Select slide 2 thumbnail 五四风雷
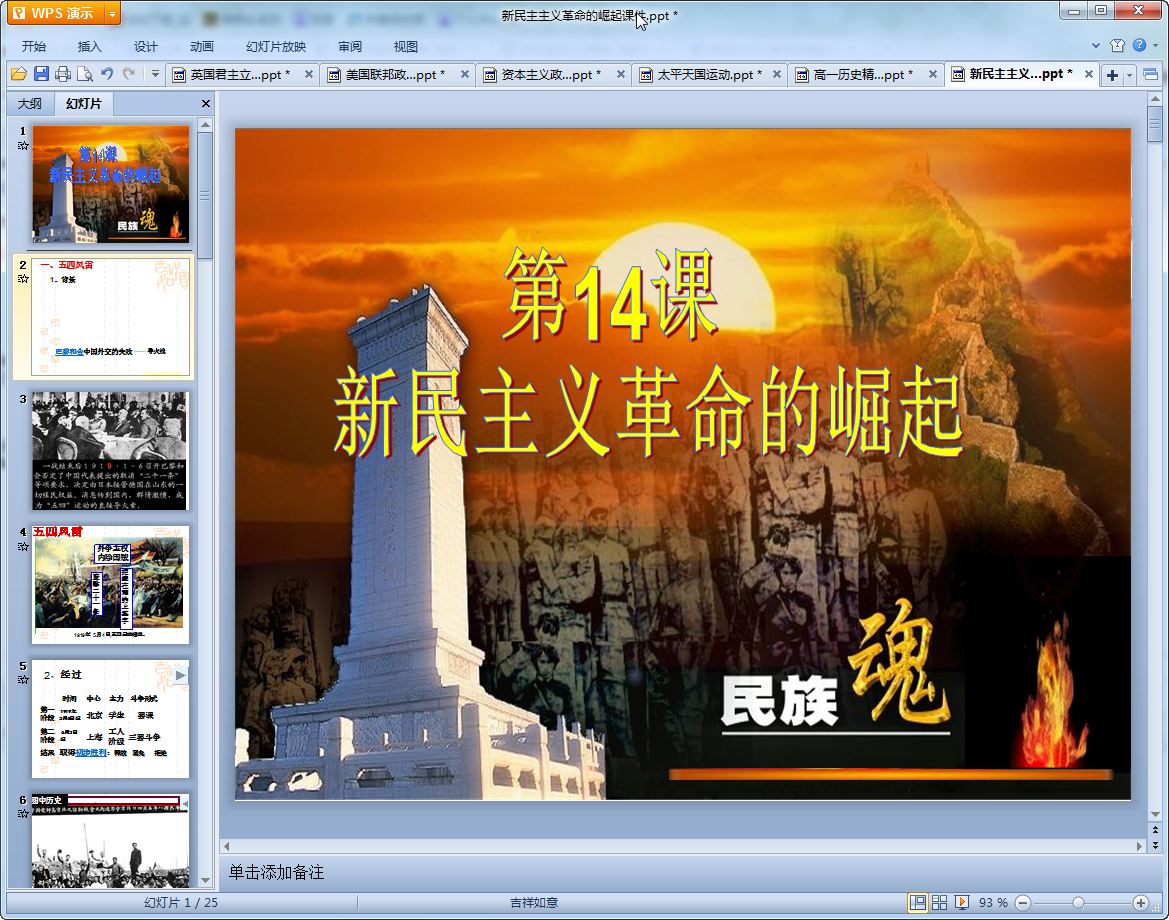This screenshot has height=920, width=1169. [110, 317]
